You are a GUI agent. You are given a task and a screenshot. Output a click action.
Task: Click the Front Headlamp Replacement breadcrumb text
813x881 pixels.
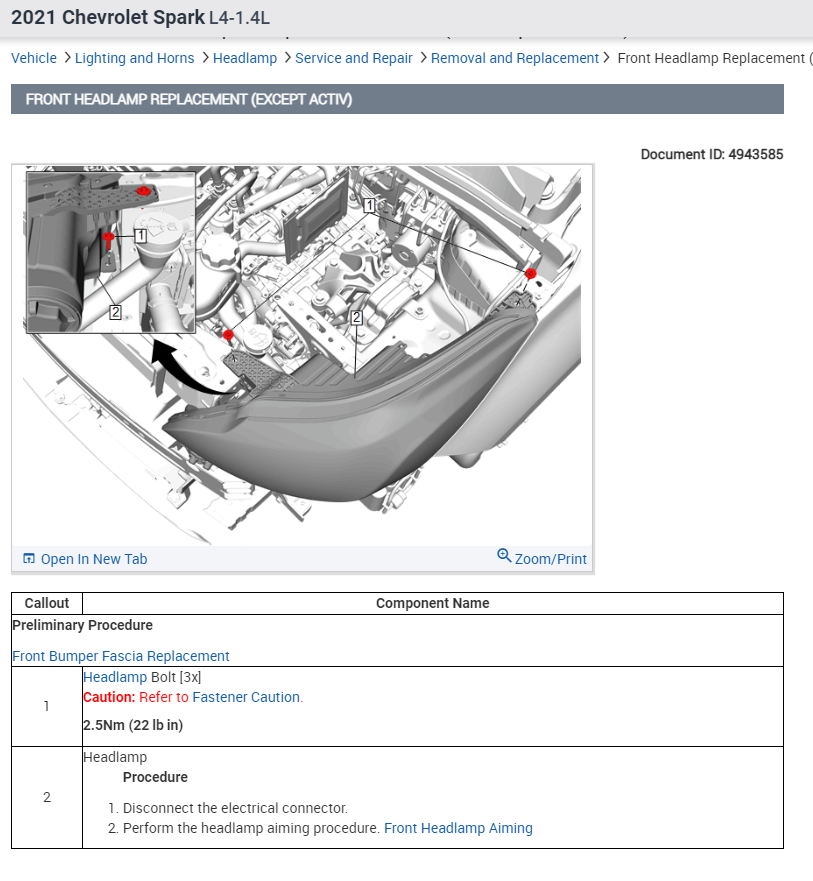click(715, 58)
